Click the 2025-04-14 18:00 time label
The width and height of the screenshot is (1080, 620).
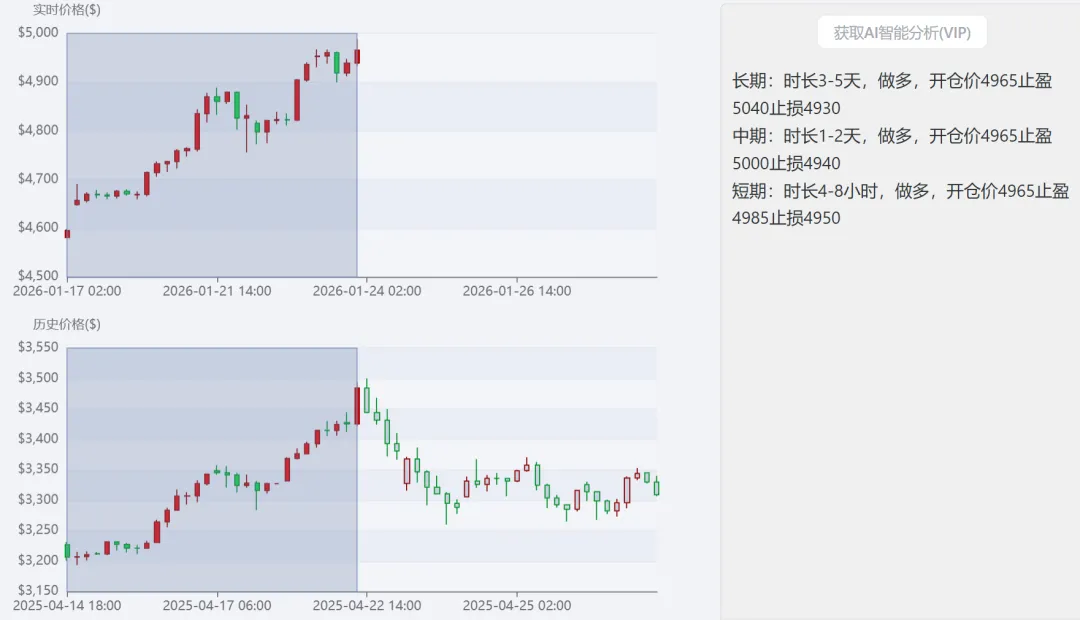(66, 606)
